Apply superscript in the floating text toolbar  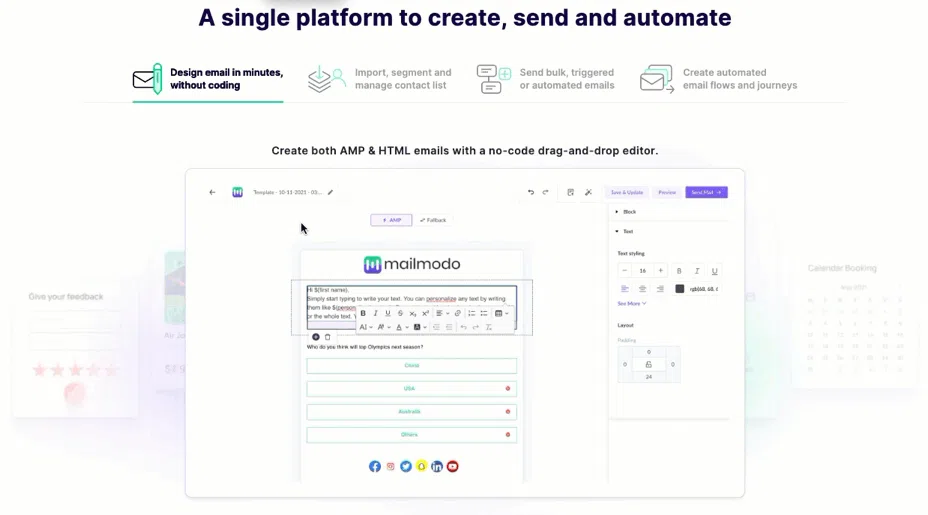[425, 314]
